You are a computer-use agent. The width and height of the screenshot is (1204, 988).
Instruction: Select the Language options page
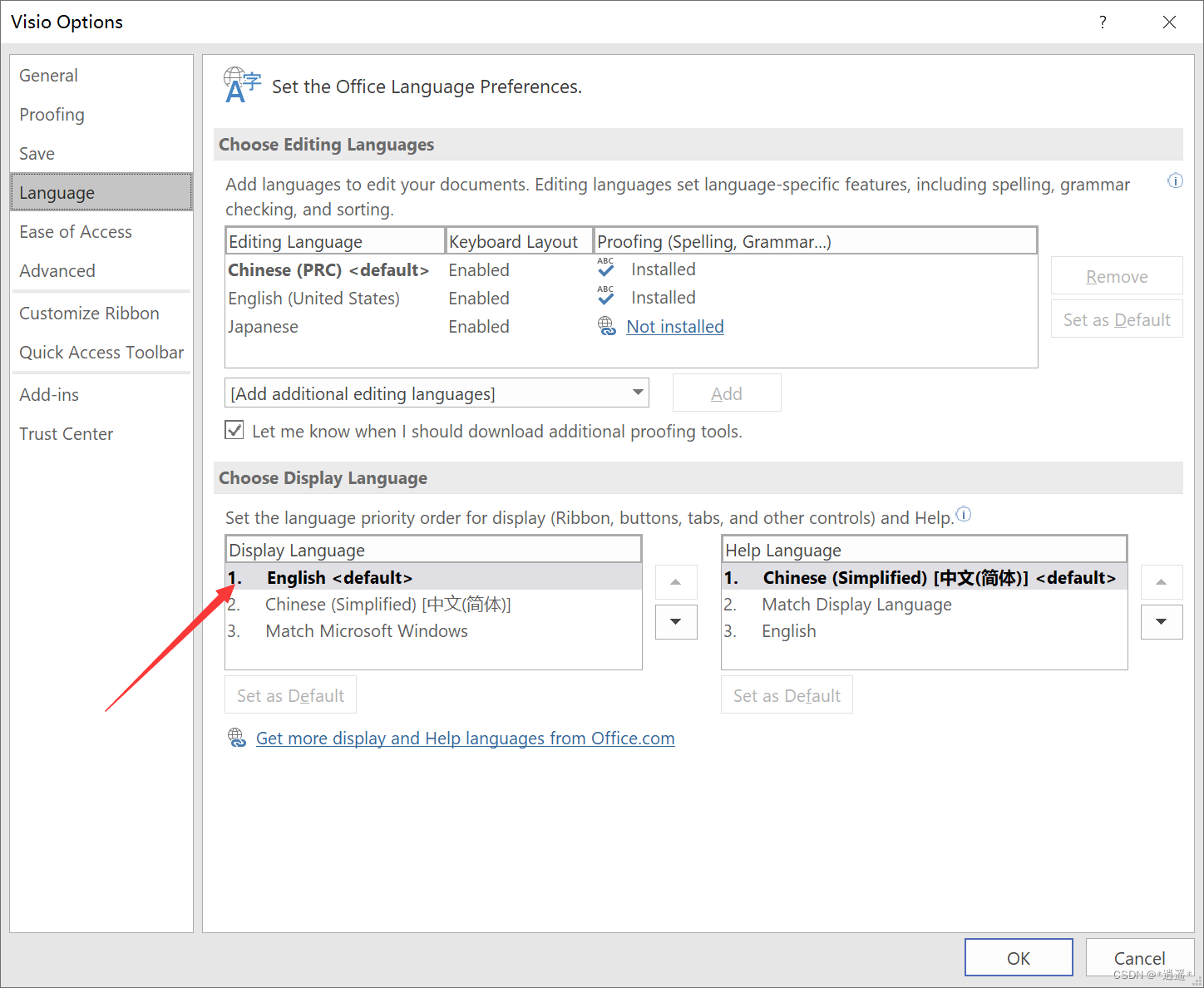click(x=101, y=192)
